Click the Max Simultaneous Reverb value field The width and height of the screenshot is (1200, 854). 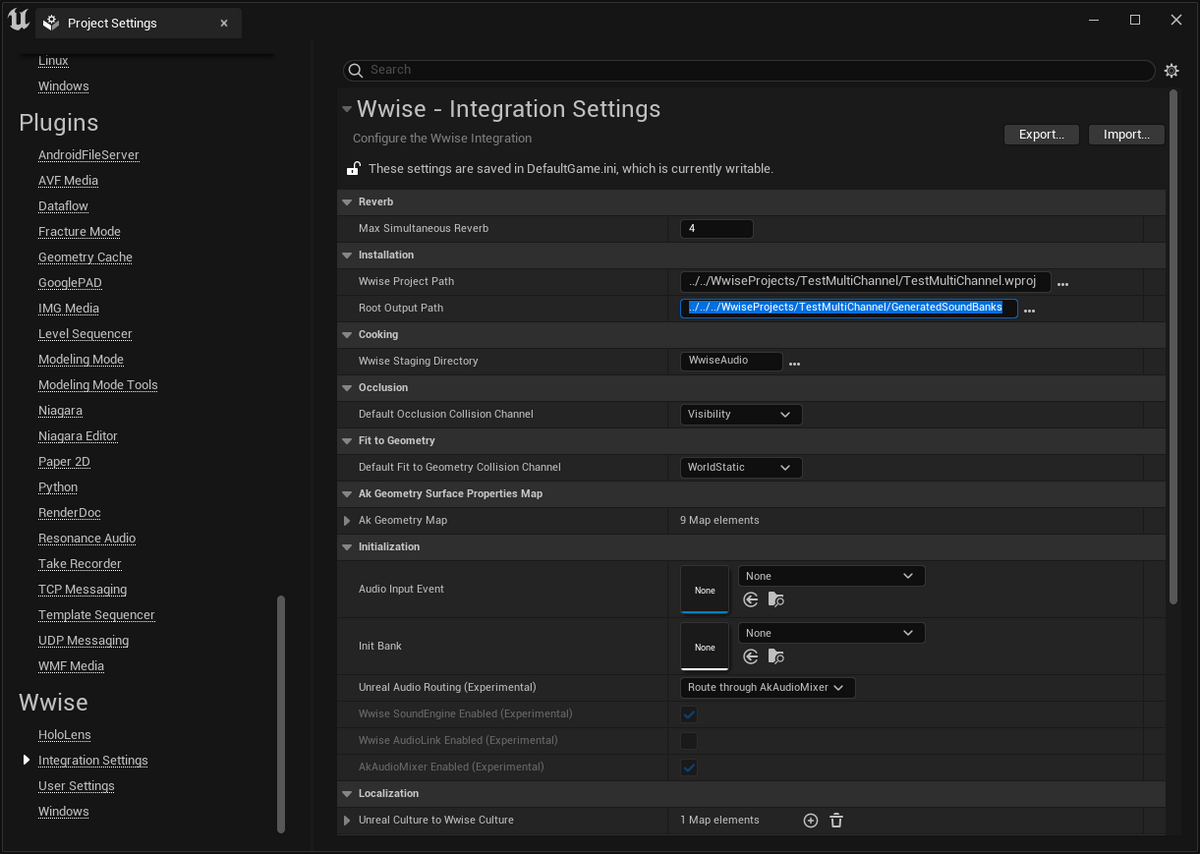click(716, 229)
